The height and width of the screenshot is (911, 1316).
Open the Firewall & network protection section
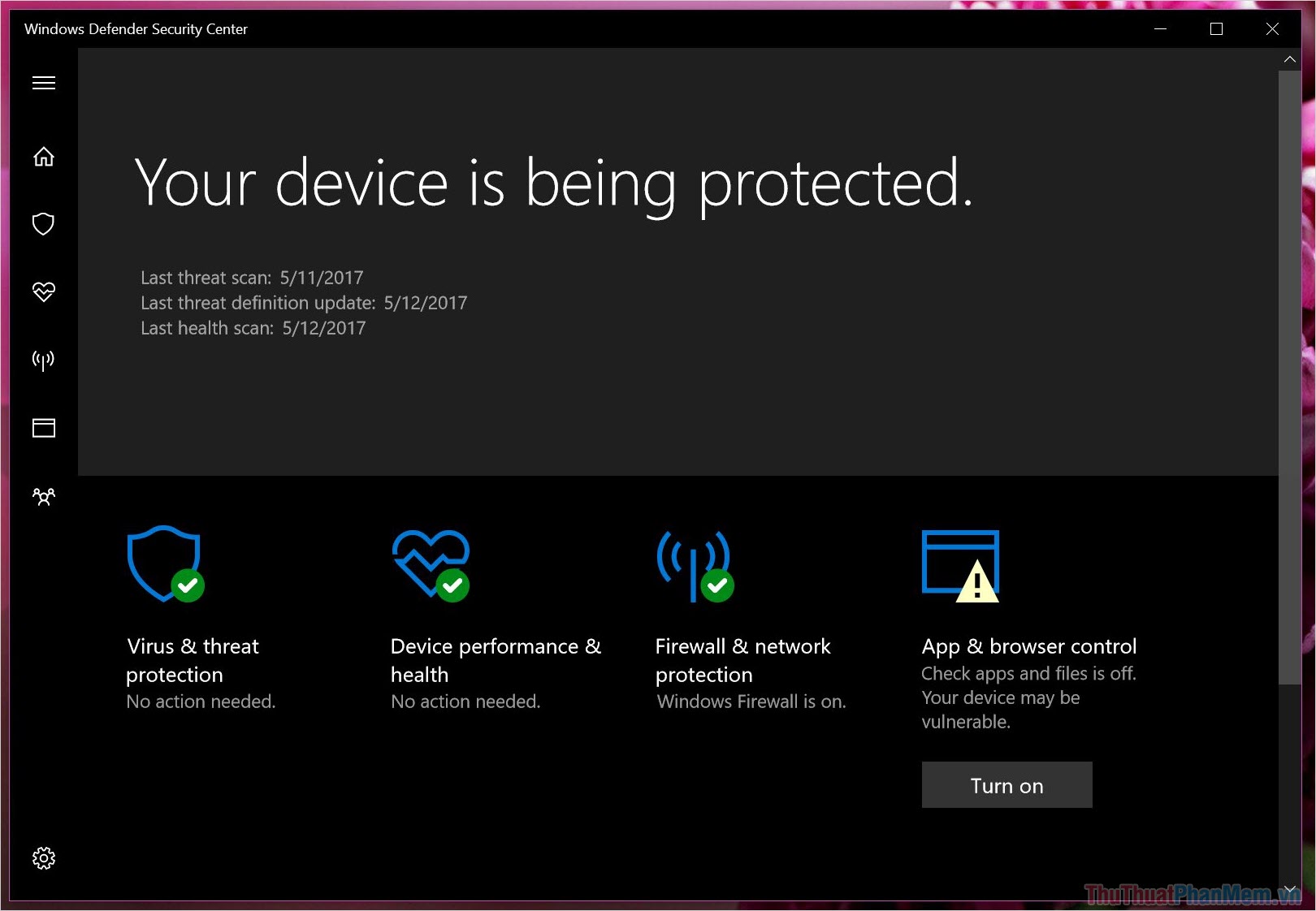pos(742,659)
